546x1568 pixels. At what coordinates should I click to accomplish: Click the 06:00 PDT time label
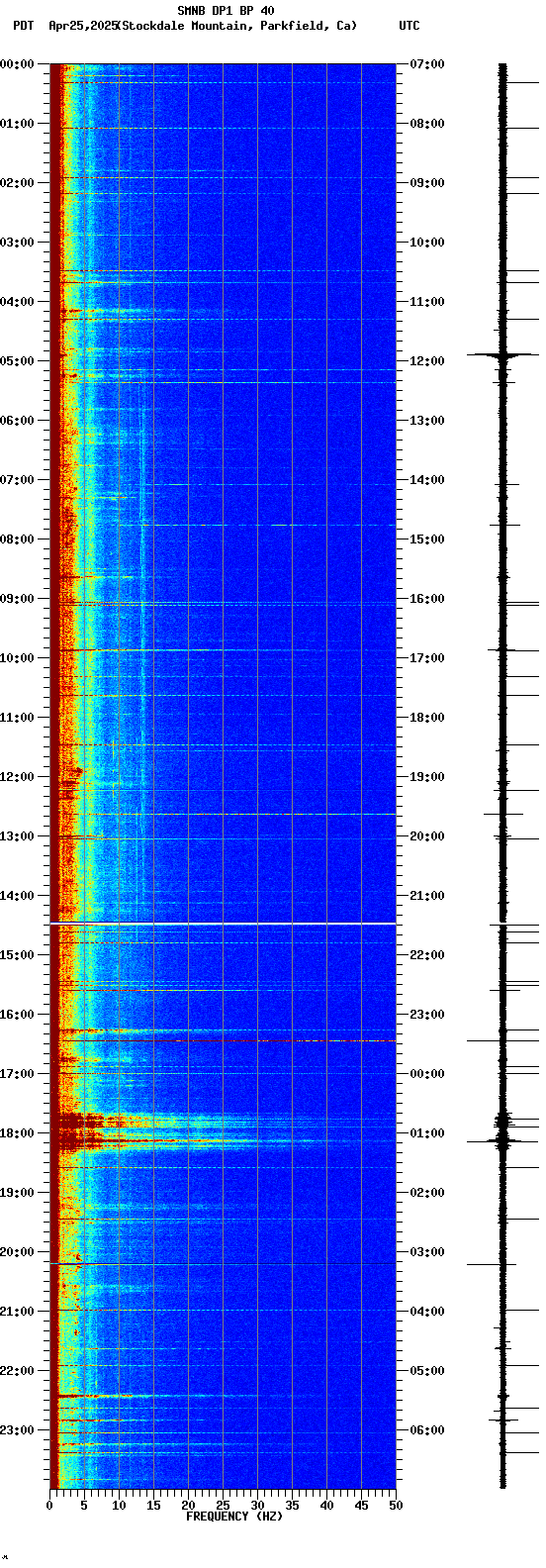tap(17, 421)
